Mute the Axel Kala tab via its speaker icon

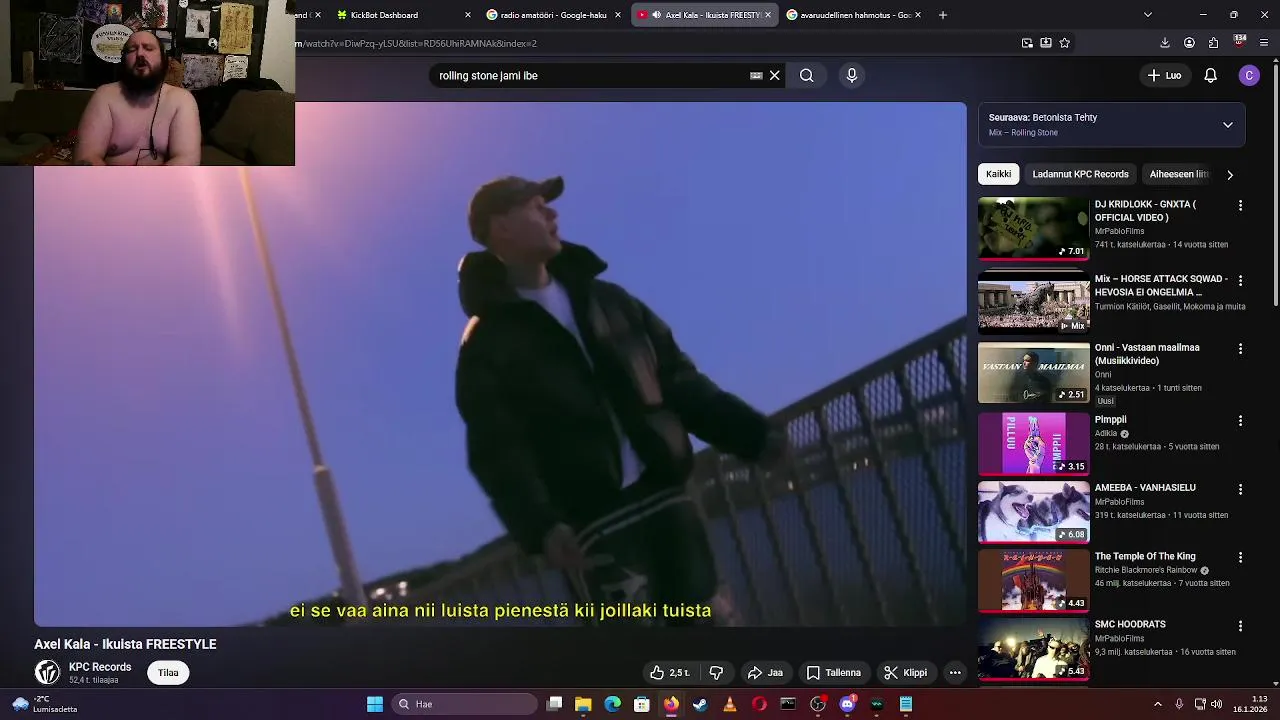pos(656,15)
